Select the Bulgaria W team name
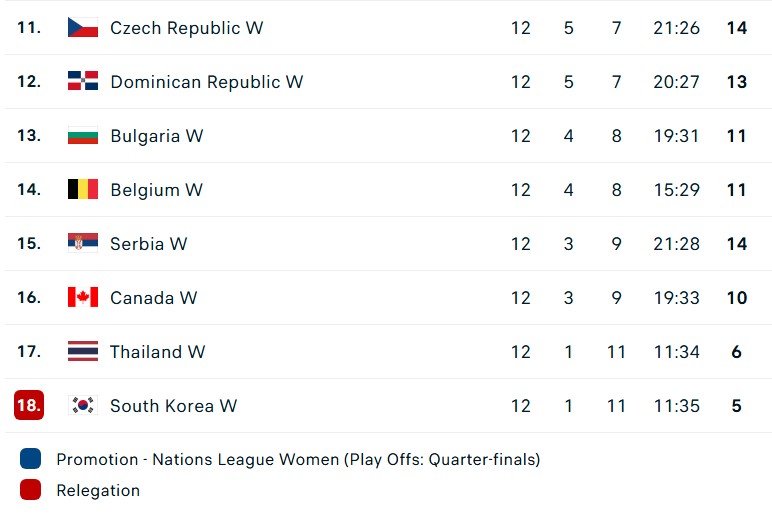Image resolution: width=772 pixels, height=528 pixels. (157, 136)
